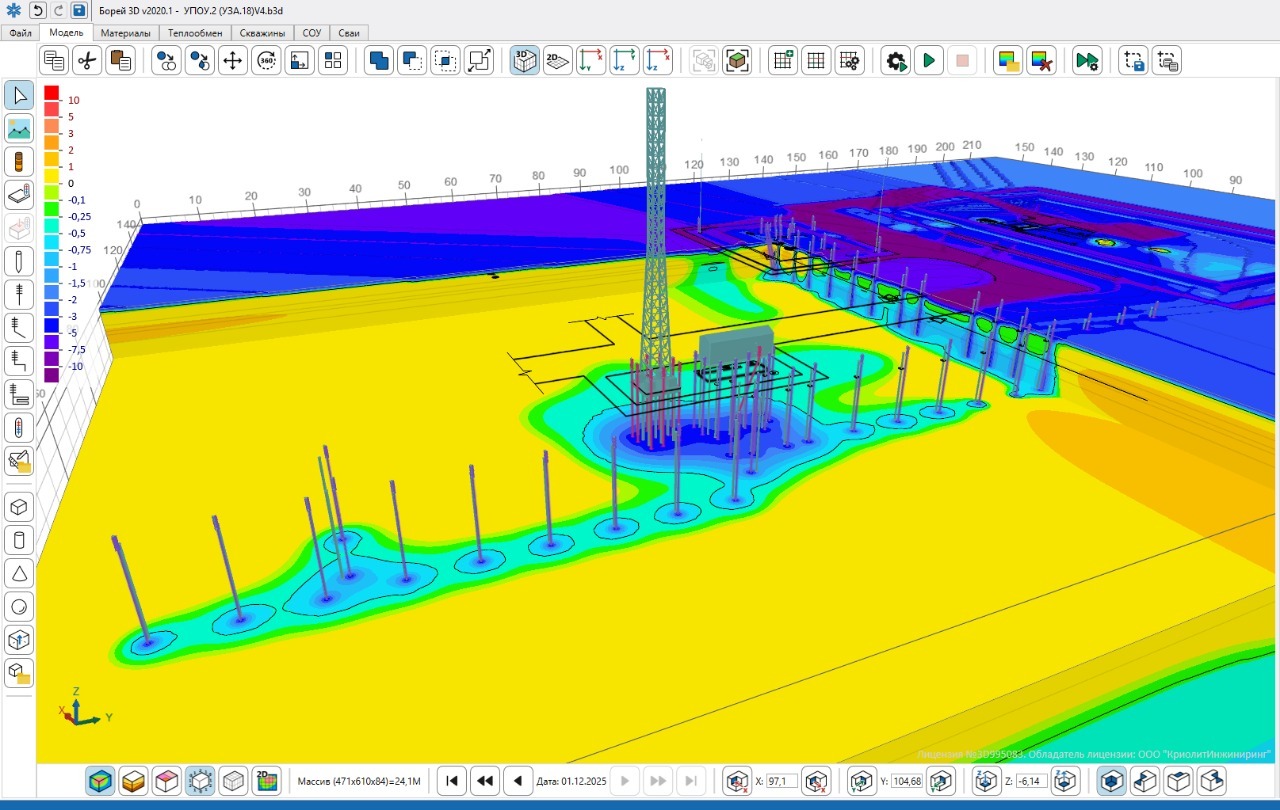Add a cylinder primitive from sidebar

click(x=19, y=540)
